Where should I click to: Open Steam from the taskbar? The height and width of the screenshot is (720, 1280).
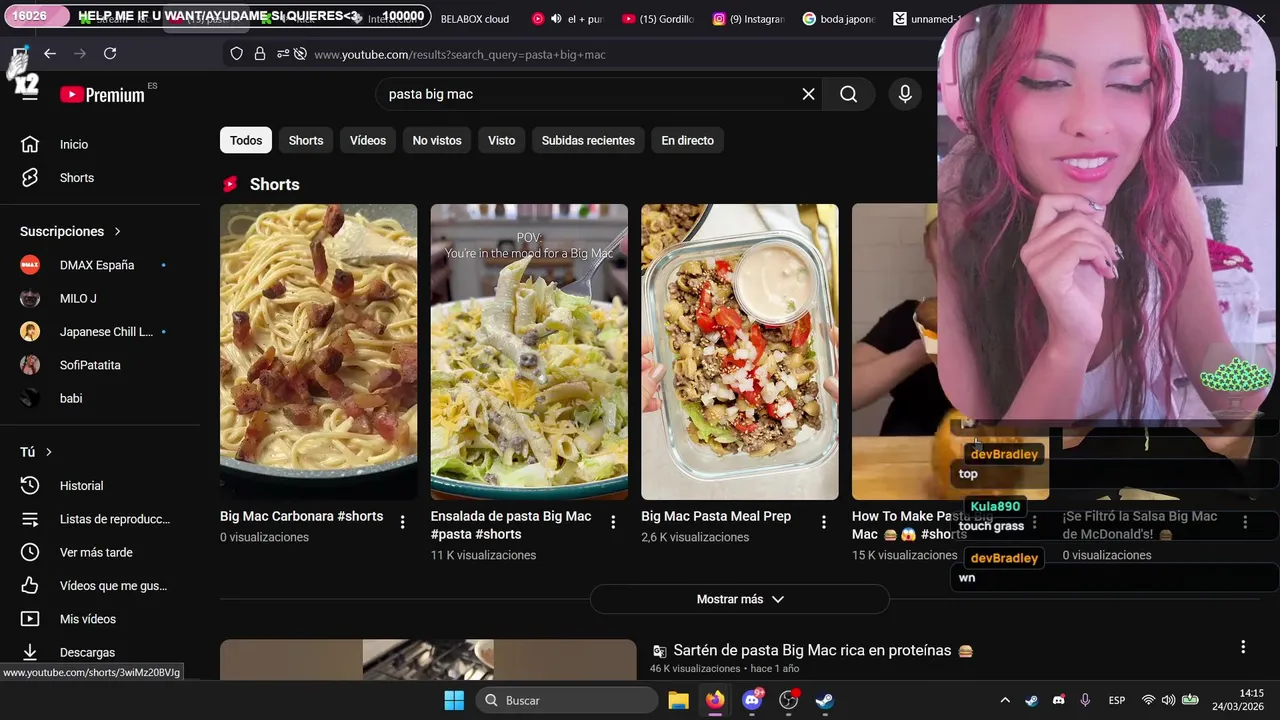click(x=825, y=700)
